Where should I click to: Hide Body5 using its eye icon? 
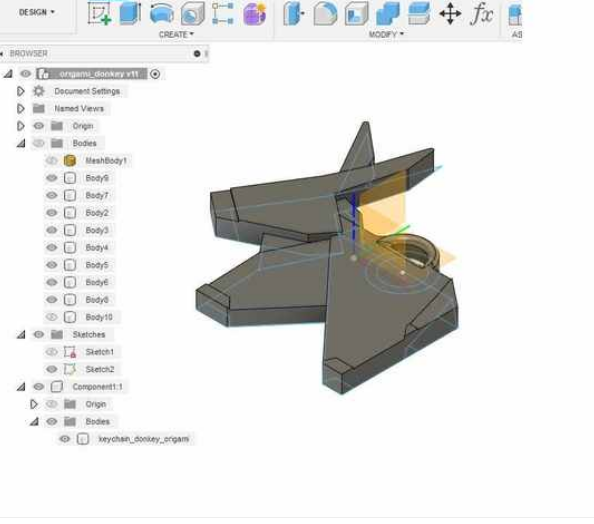tap(52, 265)
